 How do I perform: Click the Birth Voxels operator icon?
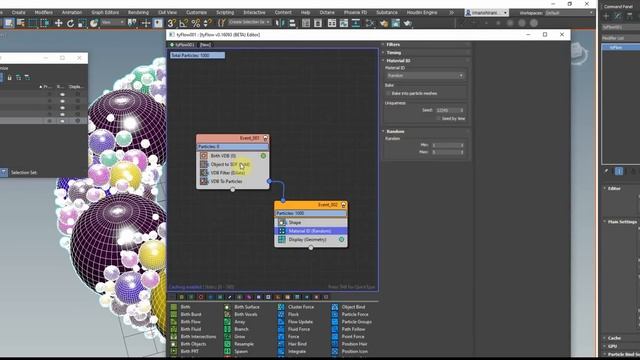click(x=227, y=314)
